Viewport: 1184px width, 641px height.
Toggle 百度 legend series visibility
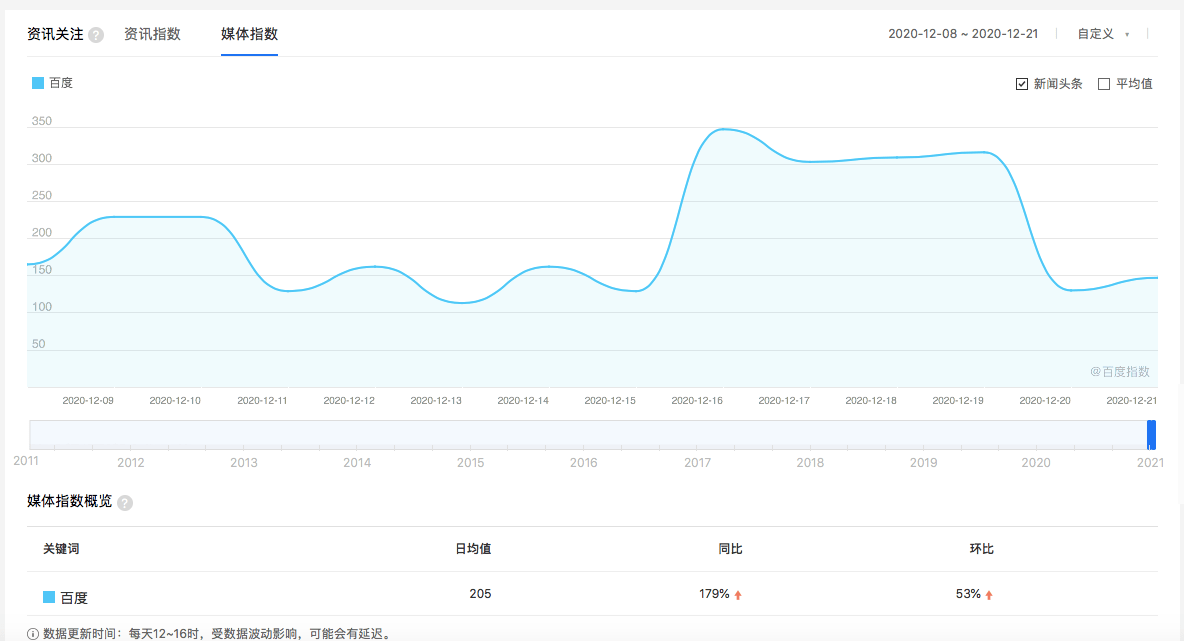[x=52, y=83]
